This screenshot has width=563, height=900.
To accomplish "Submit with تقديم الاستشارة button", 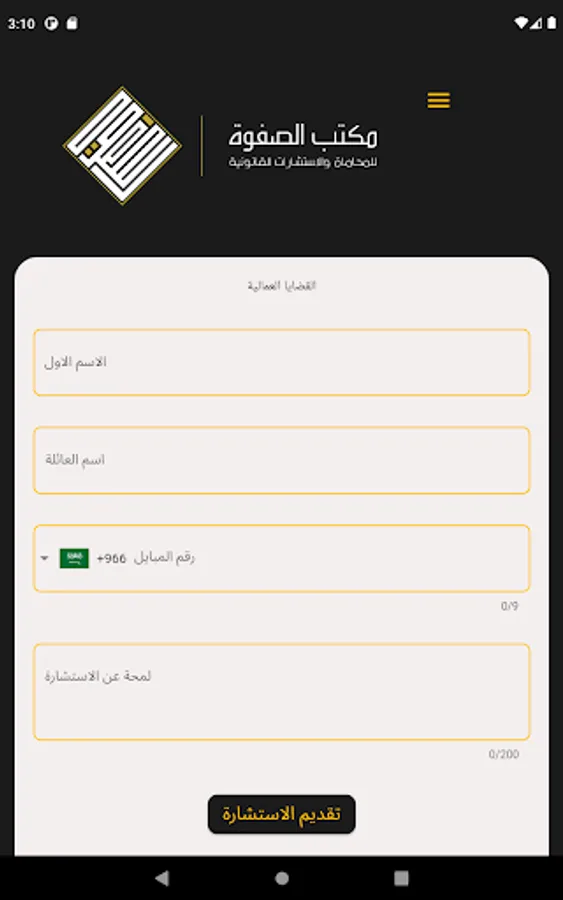I will (x=281, y=814).
